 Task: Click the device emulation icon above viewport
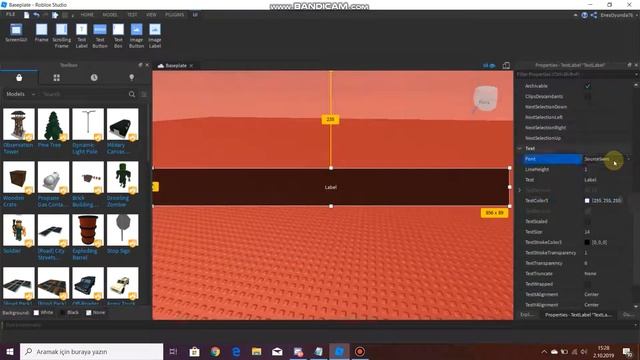pyautogui.click(x=506, y=65)
